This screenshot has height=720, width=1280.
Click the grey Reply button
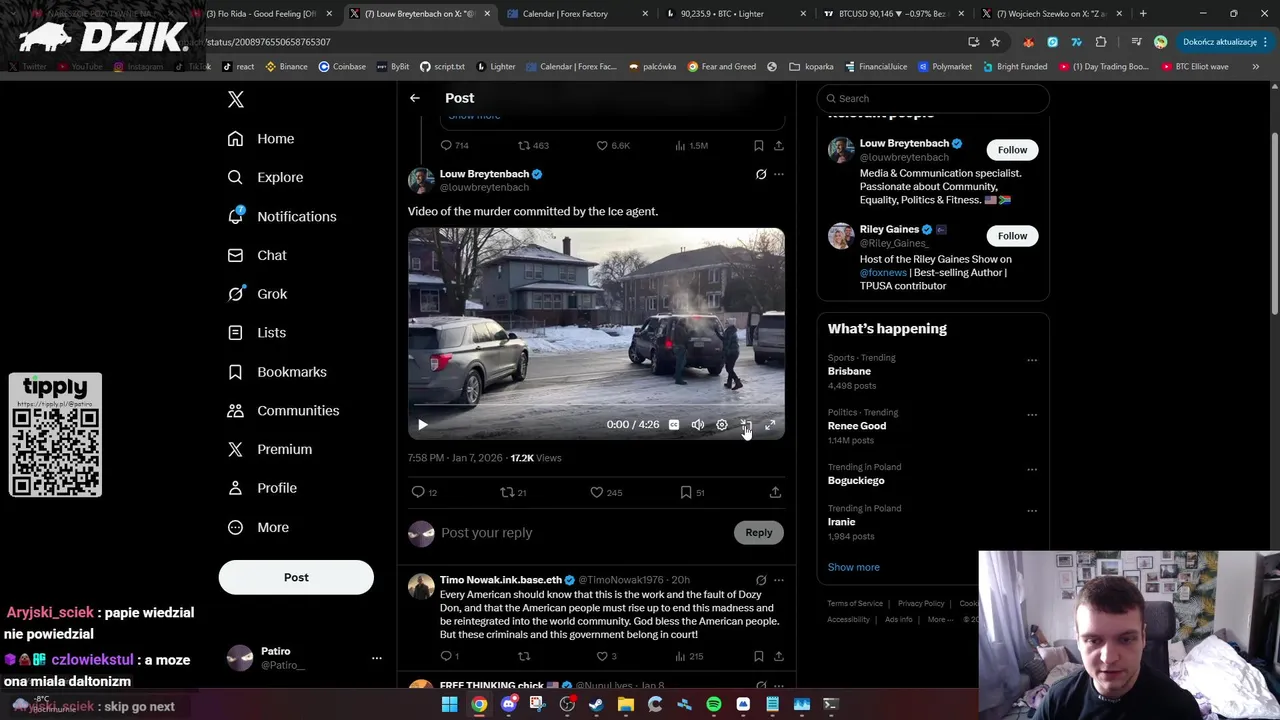click(x=759, y=533)
